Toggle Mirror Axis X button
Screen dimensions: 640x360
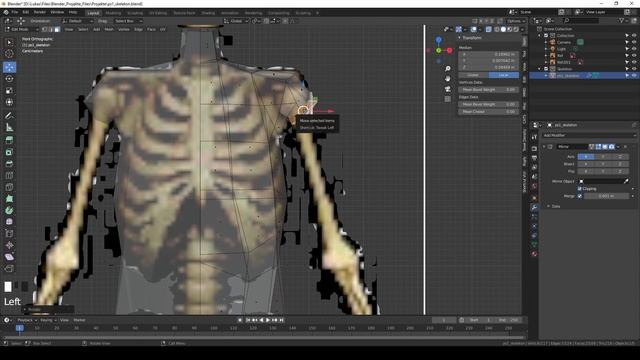point(586,157)
